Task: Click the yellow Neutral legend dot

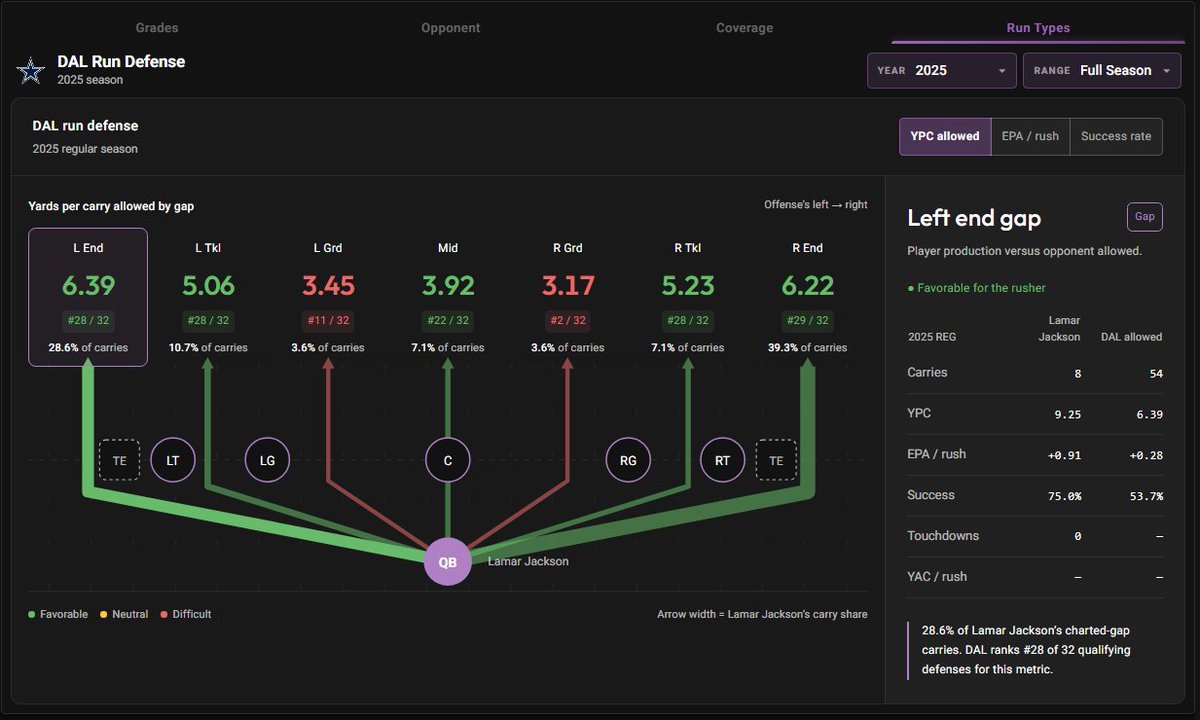Action: pos(103,614)
